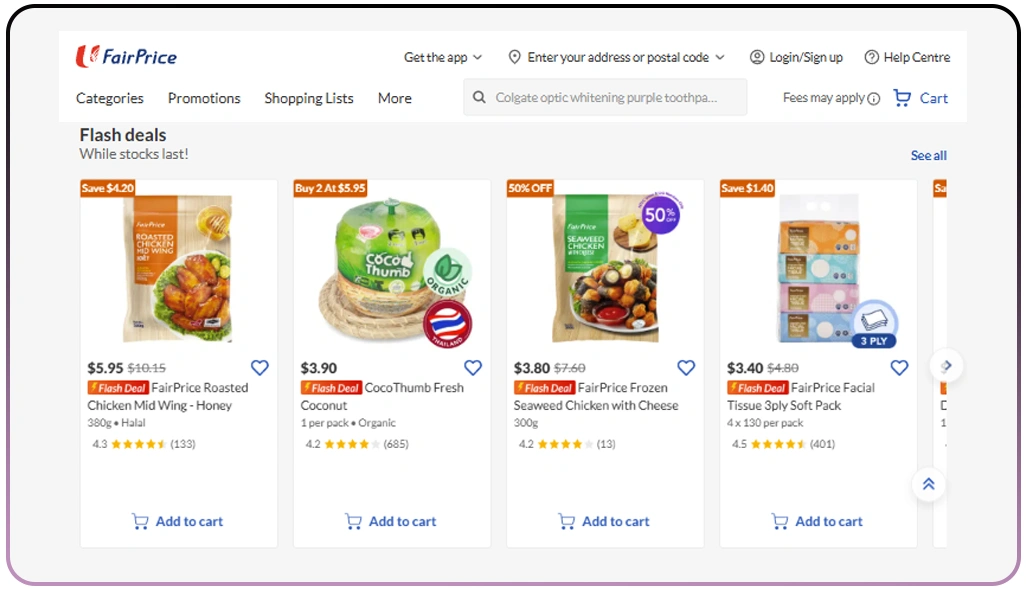Image resolution: width=1026 pixels, height=589 pixels.
Task: Click the search magnifier icon
Action: (480, 98)
